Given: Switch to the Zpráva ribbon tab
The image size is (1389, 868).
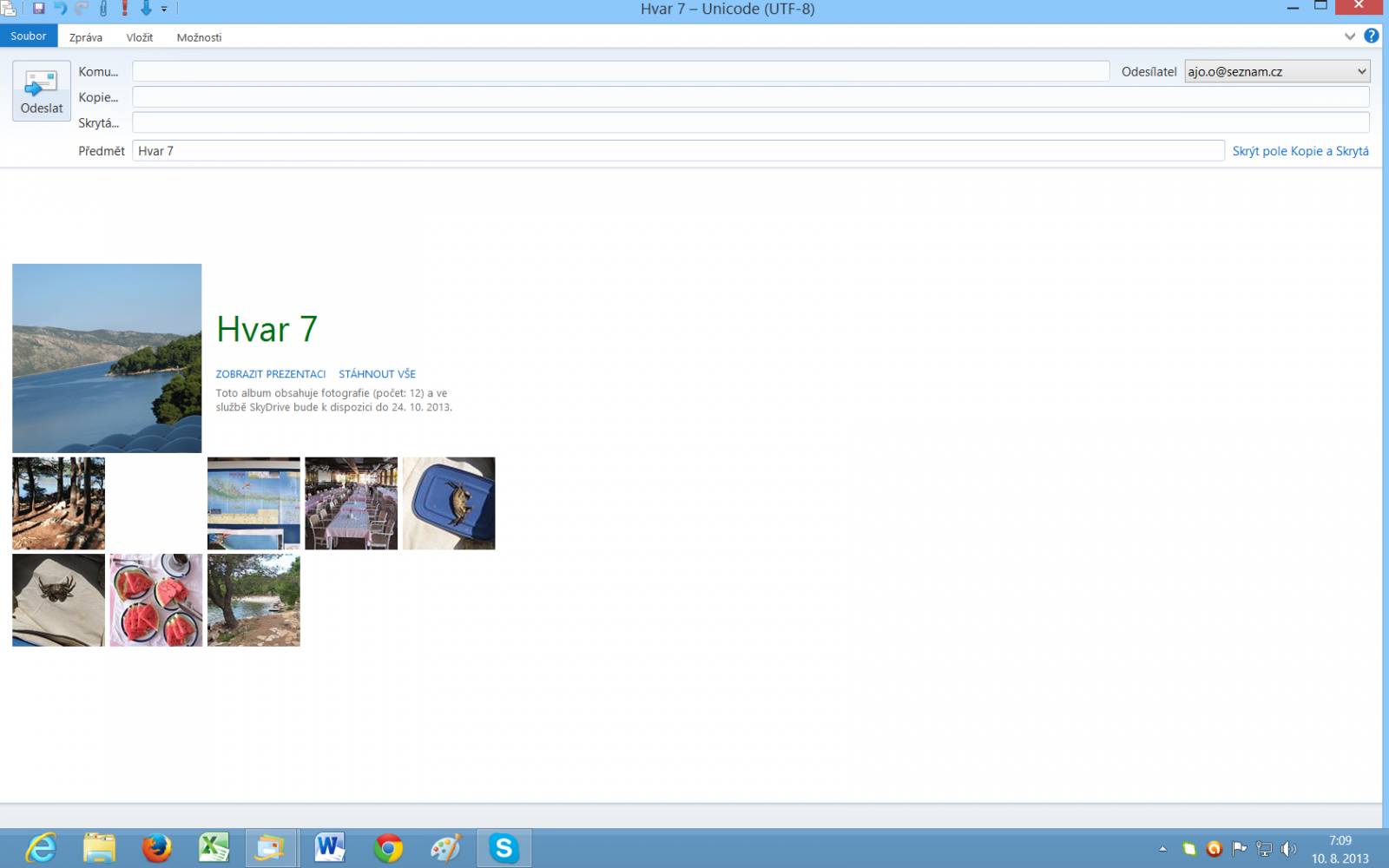Looking at the screenshot, I should click(86, 37).
